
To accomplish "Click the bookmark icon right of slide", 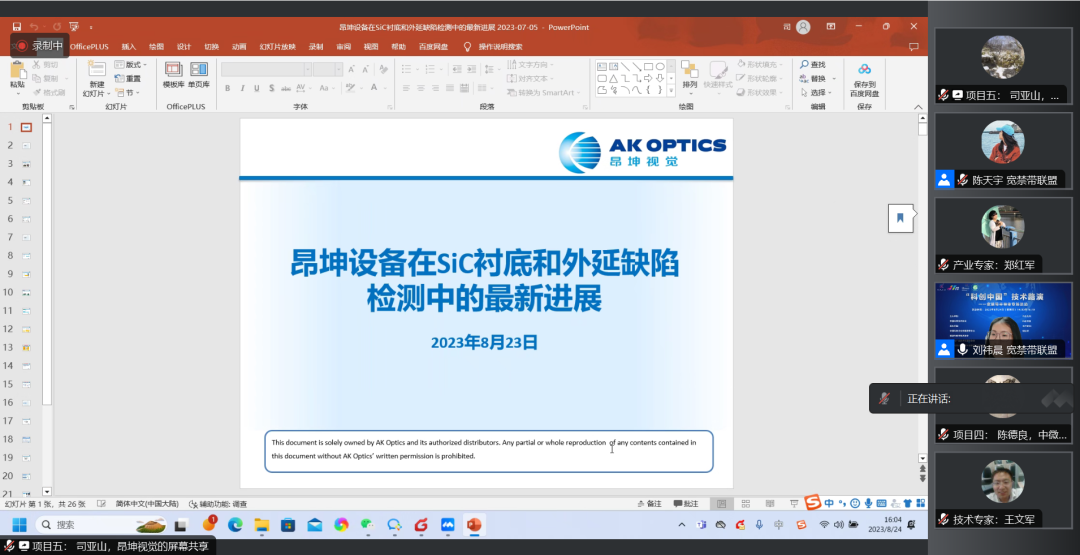I will 900,218.
